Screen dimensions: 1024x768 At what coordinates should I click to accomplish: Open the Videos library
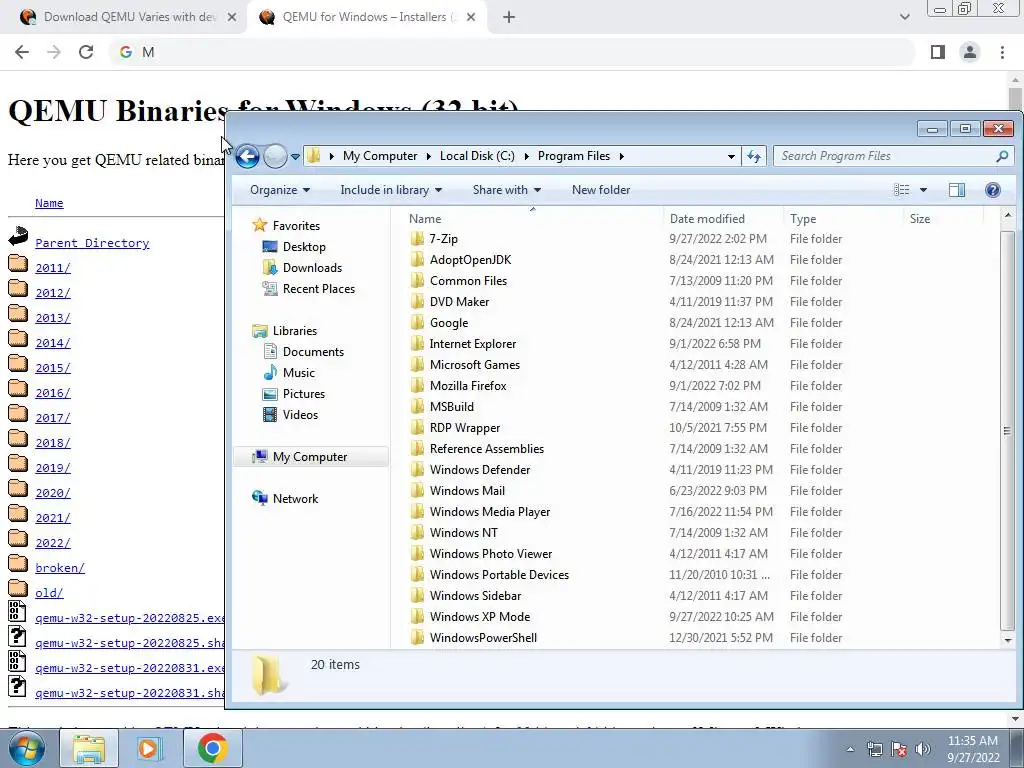click(300, 415)
